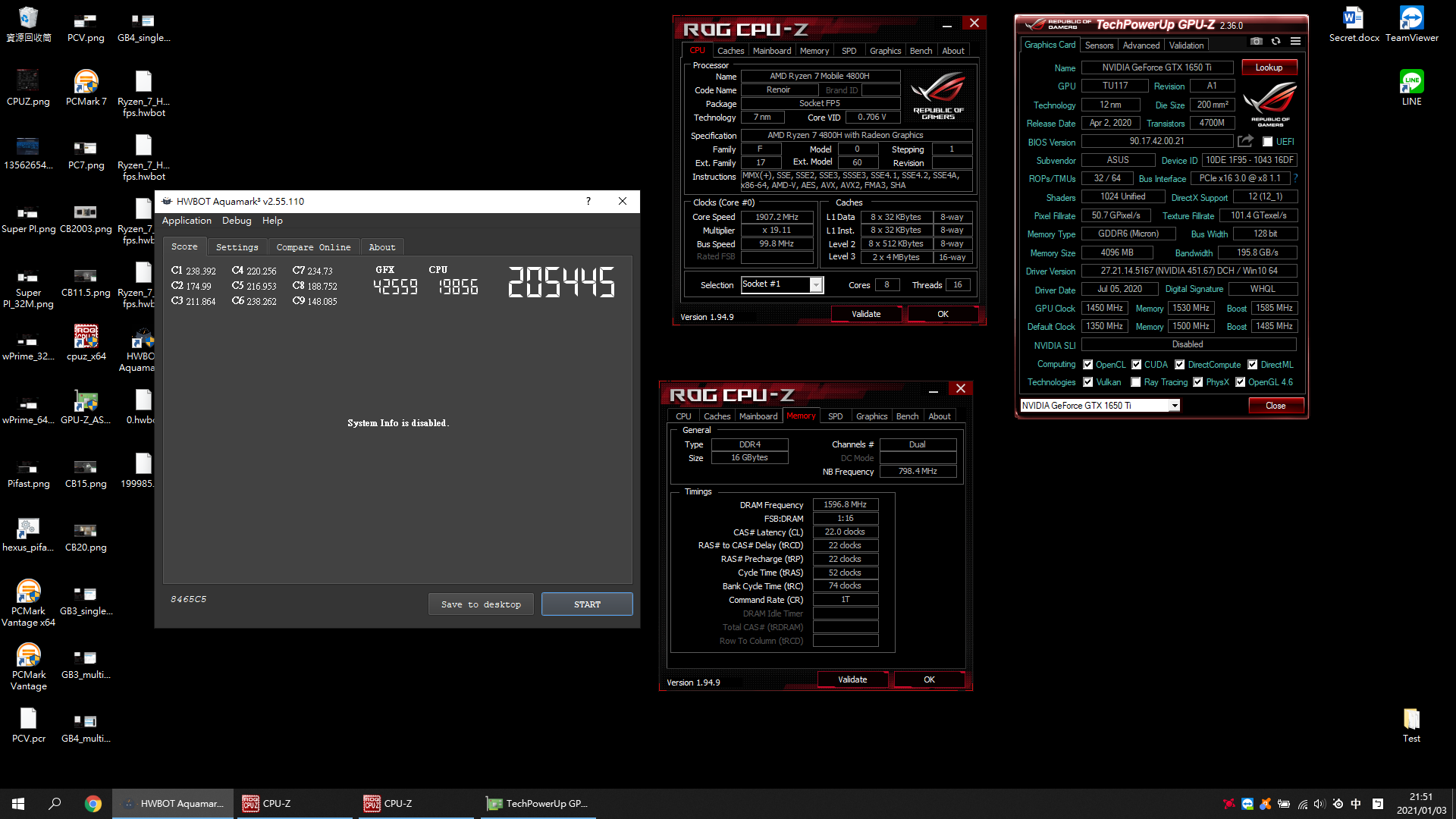Toggle the DirectML checkbox

point(1252,365)
